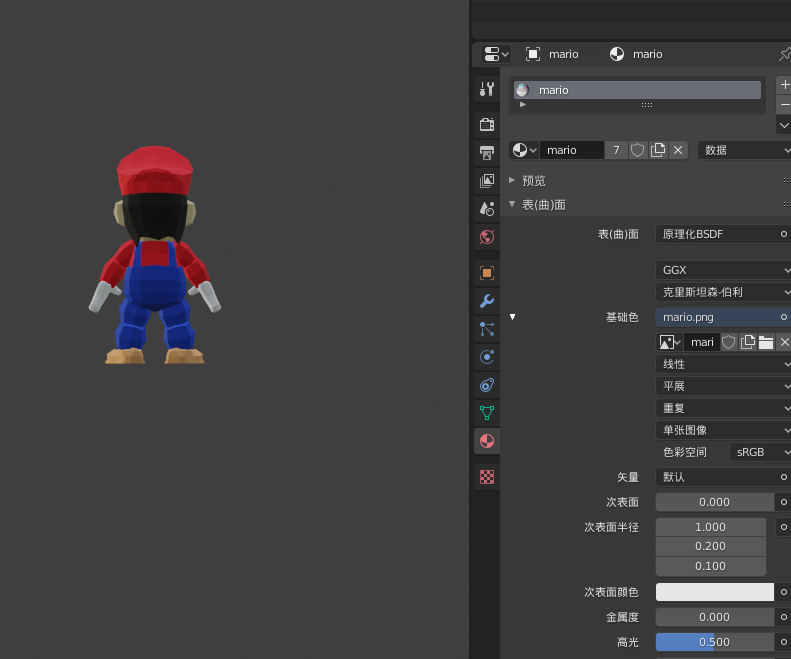791x659 pixels.
Task: Open the 原理化BSDF surface shader selector
Action: click(x=717, y=234)
